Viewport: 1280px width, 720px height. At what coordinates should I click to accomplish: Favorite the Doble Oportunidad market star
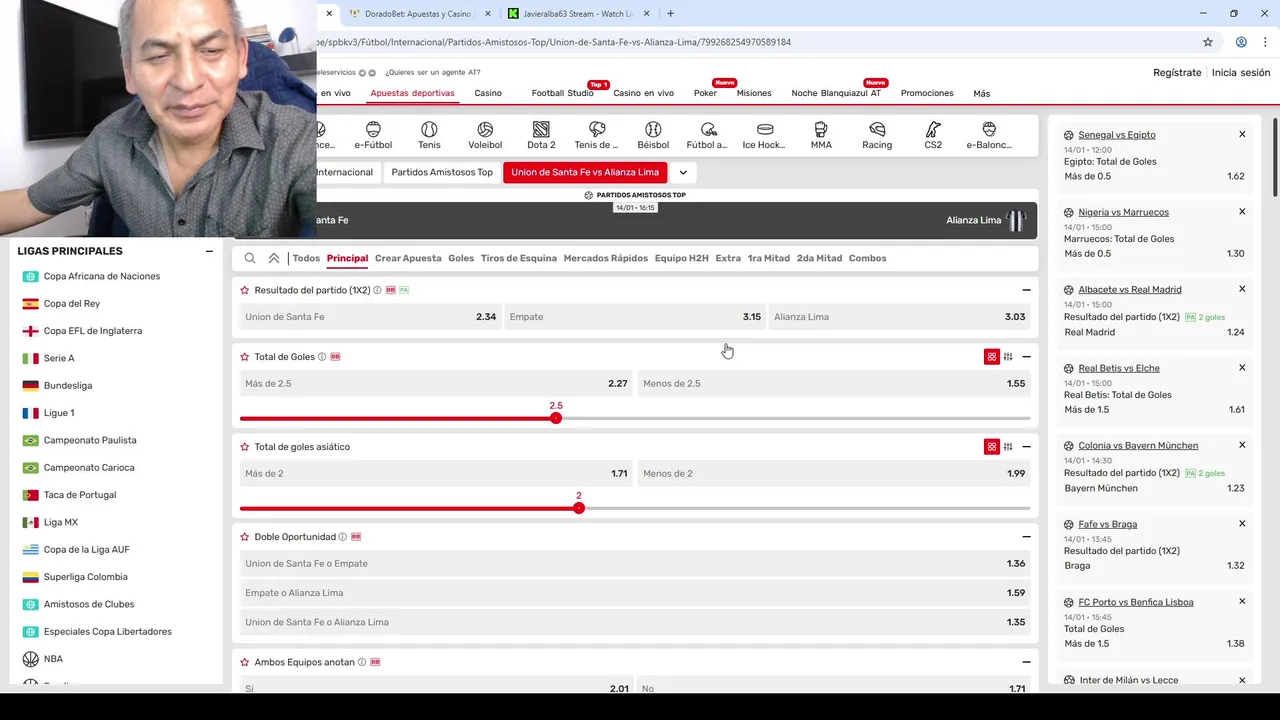pyautogui.click(x=245, y=537)
